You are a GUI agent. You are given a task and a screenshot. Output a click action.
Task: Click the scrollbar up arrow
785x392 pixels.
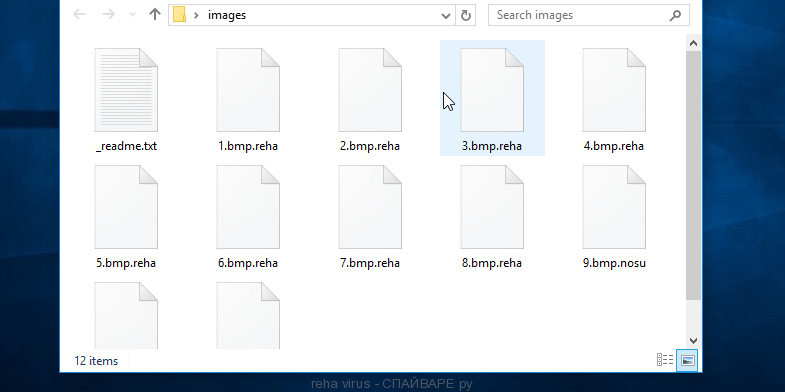pyautogui.click(x=693, y=44)
